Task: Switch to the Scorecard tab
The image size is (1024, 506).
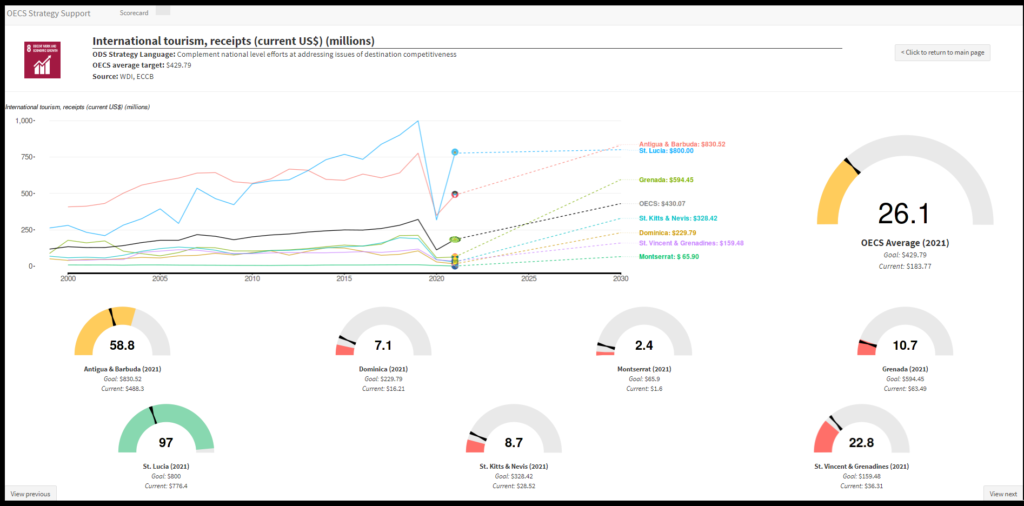Action: click(x=134, y=13)
